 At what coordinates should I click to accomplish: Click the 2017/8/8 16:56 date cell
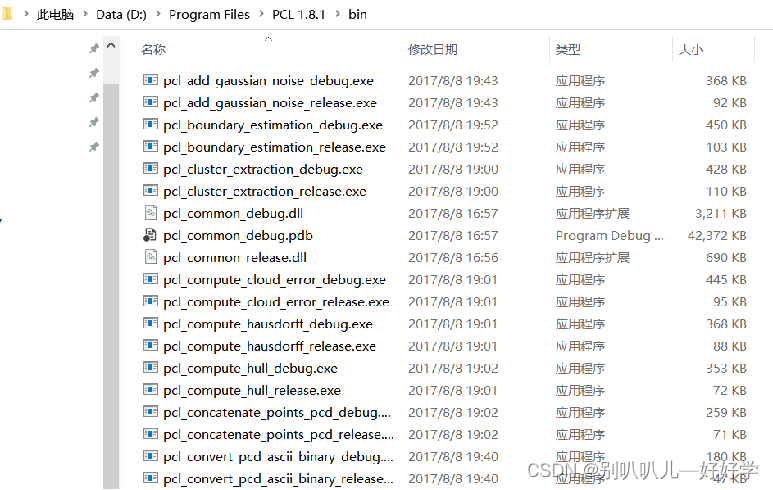(x=453, y=257)
